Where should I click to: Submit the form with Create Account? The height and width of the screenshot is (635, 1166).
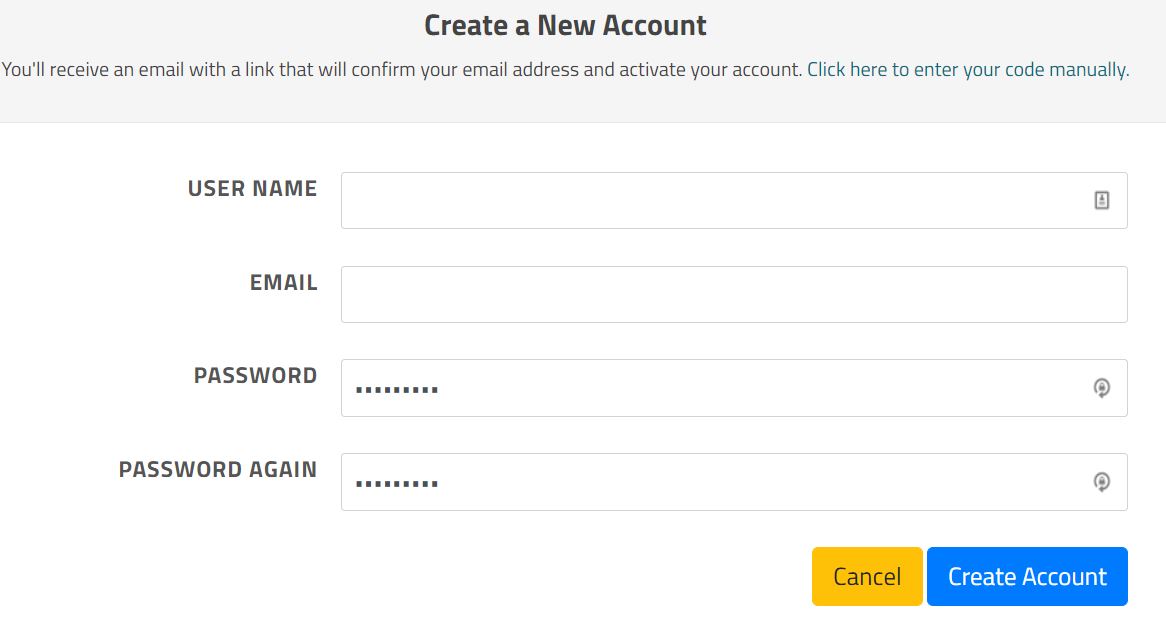pyautogui.click(x=1027, y=576)
